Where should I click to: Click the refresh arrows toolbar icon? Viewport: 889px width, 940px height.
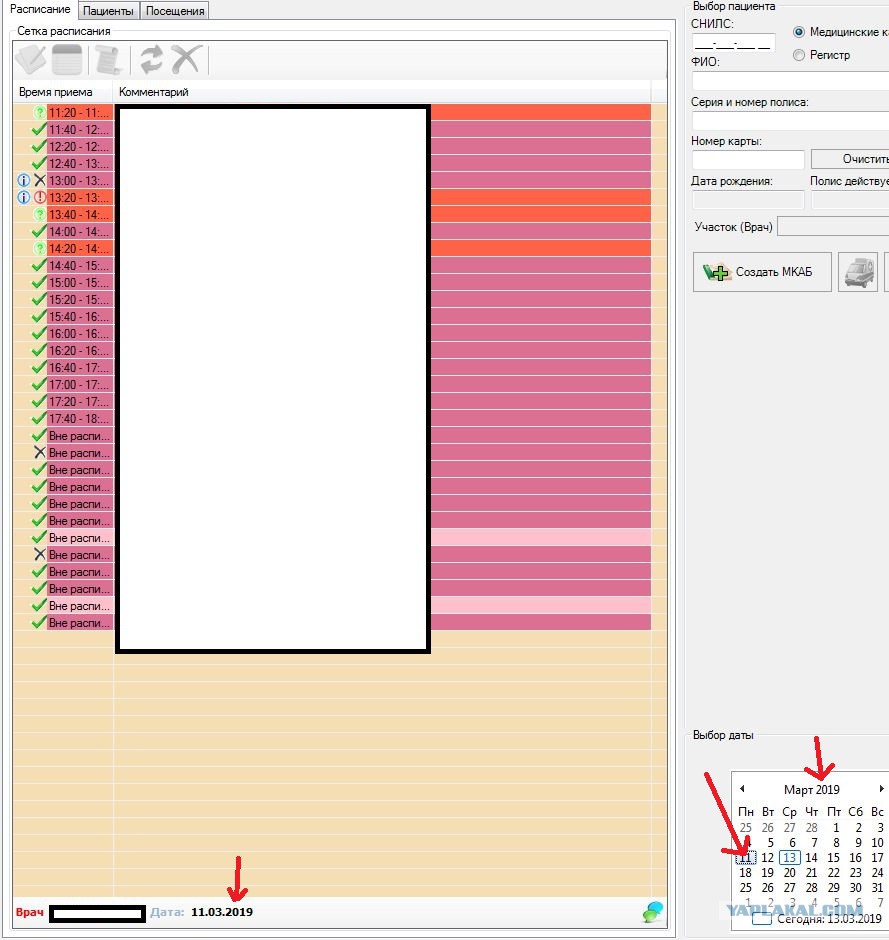pyautogui.click(x=151, y=60)
